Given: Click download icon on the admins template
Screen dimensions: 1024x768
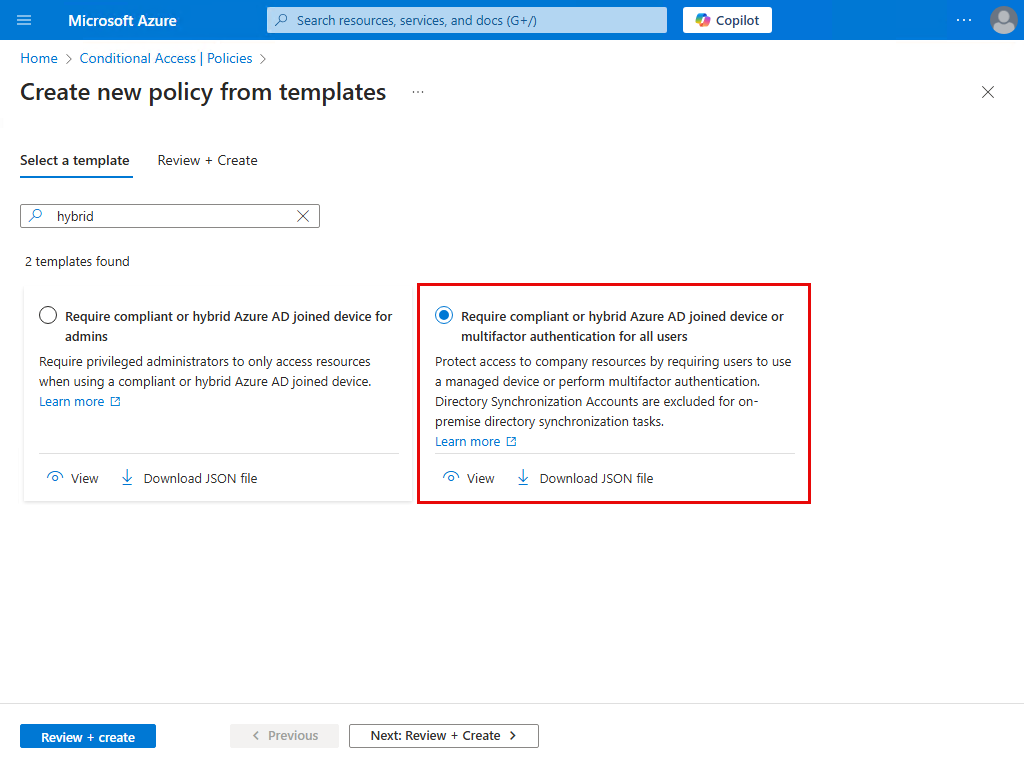Looking at the screenshot, I should [x=127, y=478].
